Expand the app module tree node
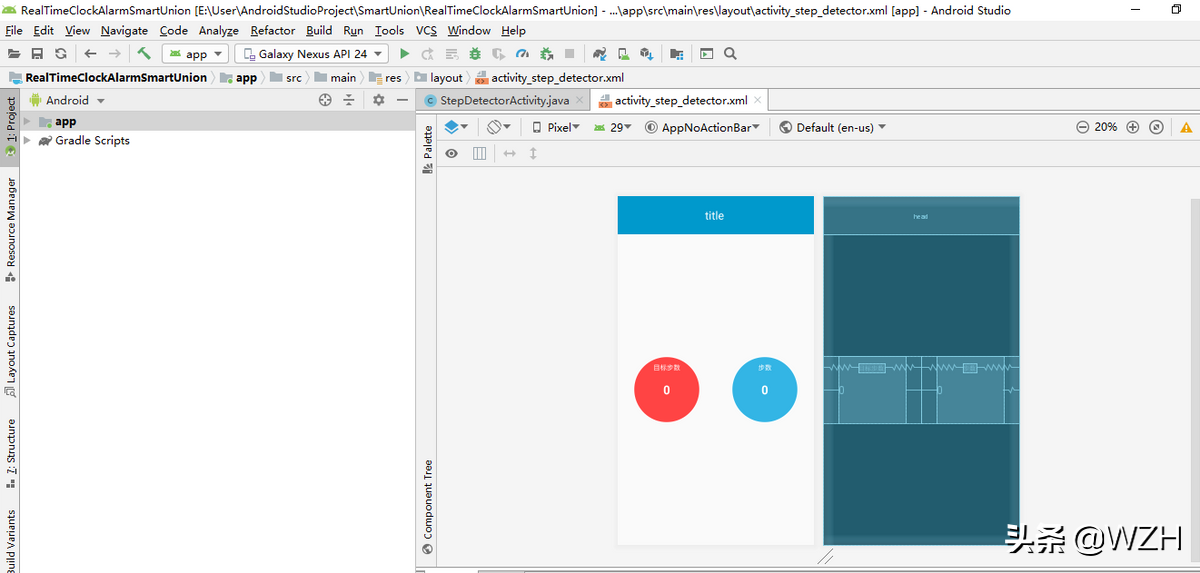 coord(28,121)
